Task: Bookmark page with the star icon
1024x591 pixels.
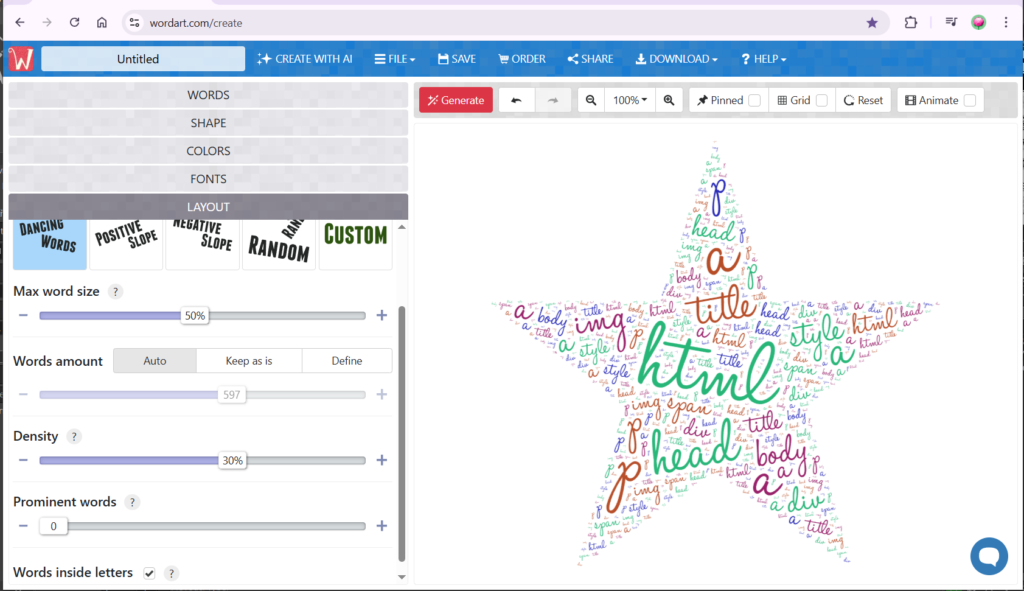Action: tap(872, 22)
